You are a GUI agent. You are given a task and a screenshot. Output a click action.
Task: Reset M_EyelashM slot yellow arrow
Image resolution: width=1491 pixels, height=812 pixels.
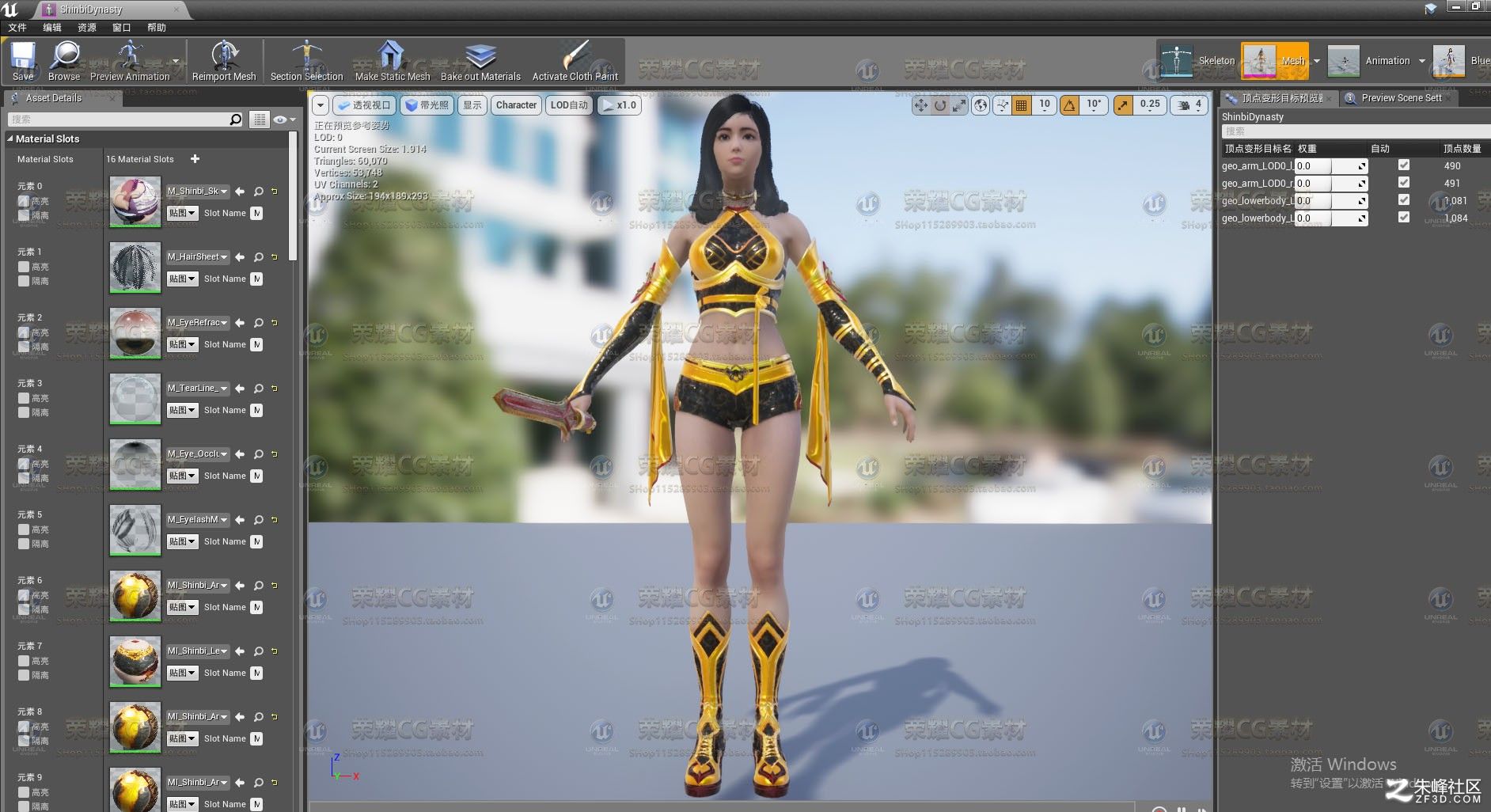click(x=275, y=520)
